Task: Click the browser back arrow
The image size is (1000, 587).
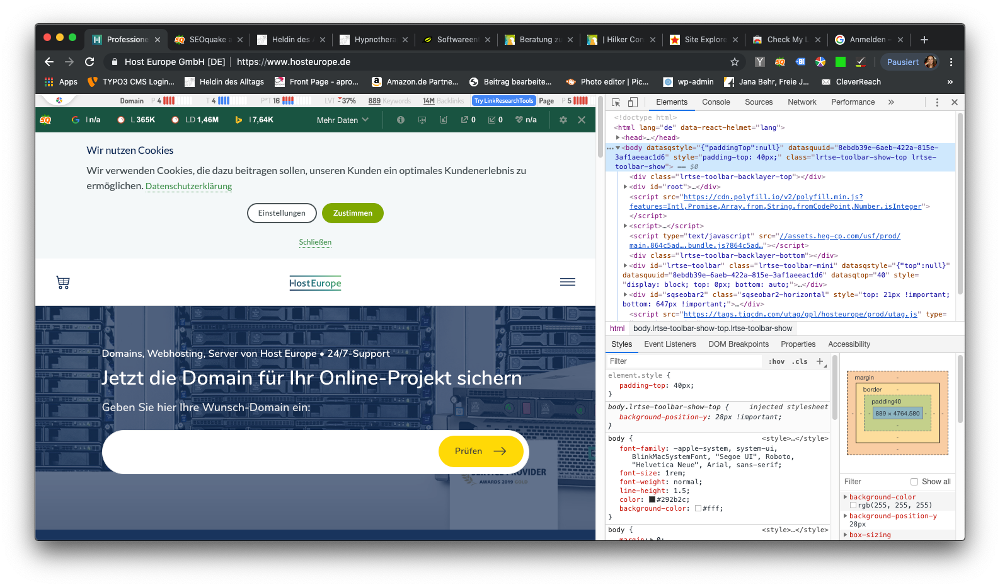Action: coord(49,62)
